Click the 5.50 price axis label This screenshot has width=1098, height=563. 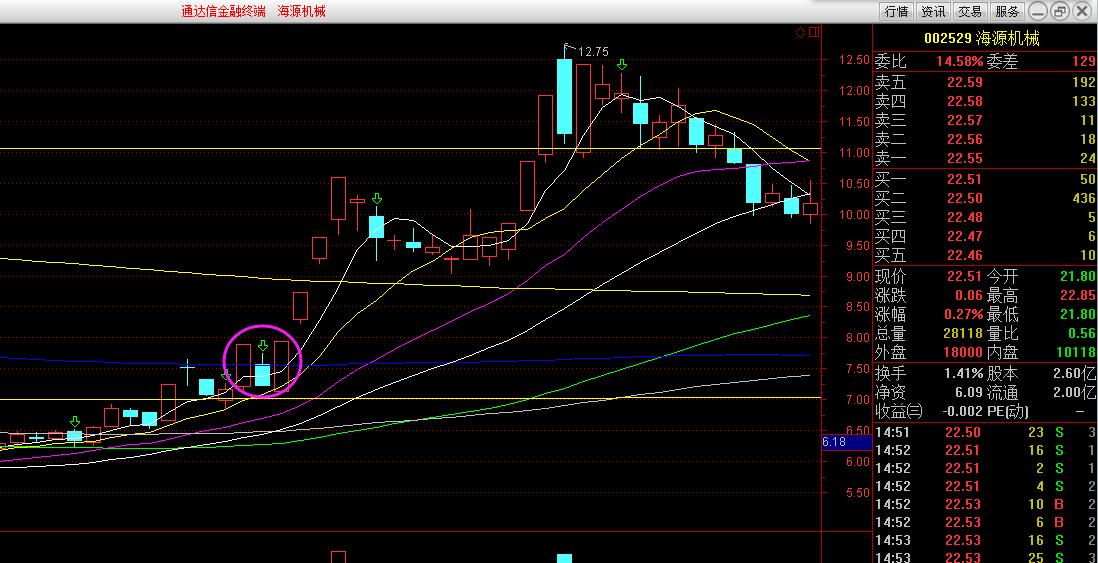click(x=857, y=493)
